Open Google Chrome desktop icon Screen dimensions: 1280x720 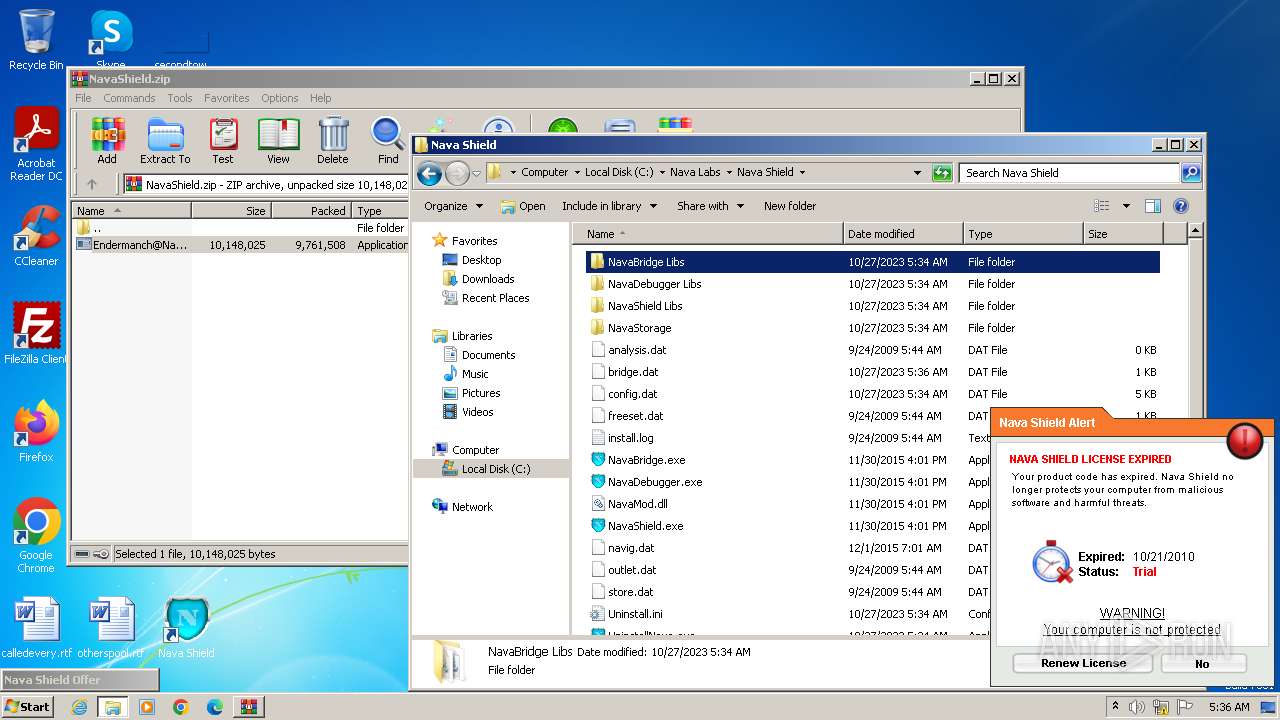36,535
